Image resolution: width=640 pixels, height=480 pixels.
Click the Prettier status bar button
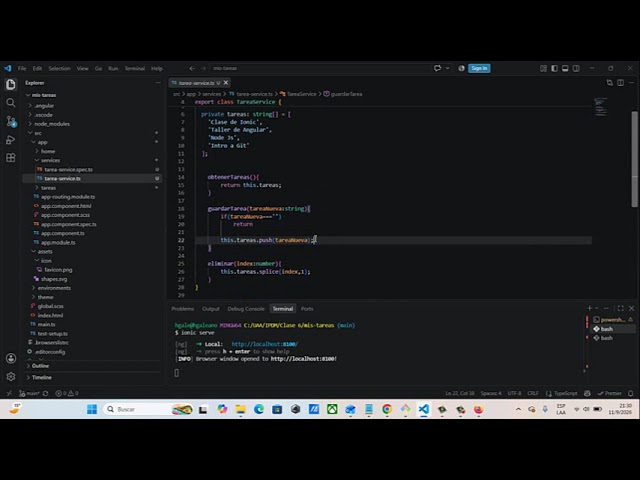609,393
